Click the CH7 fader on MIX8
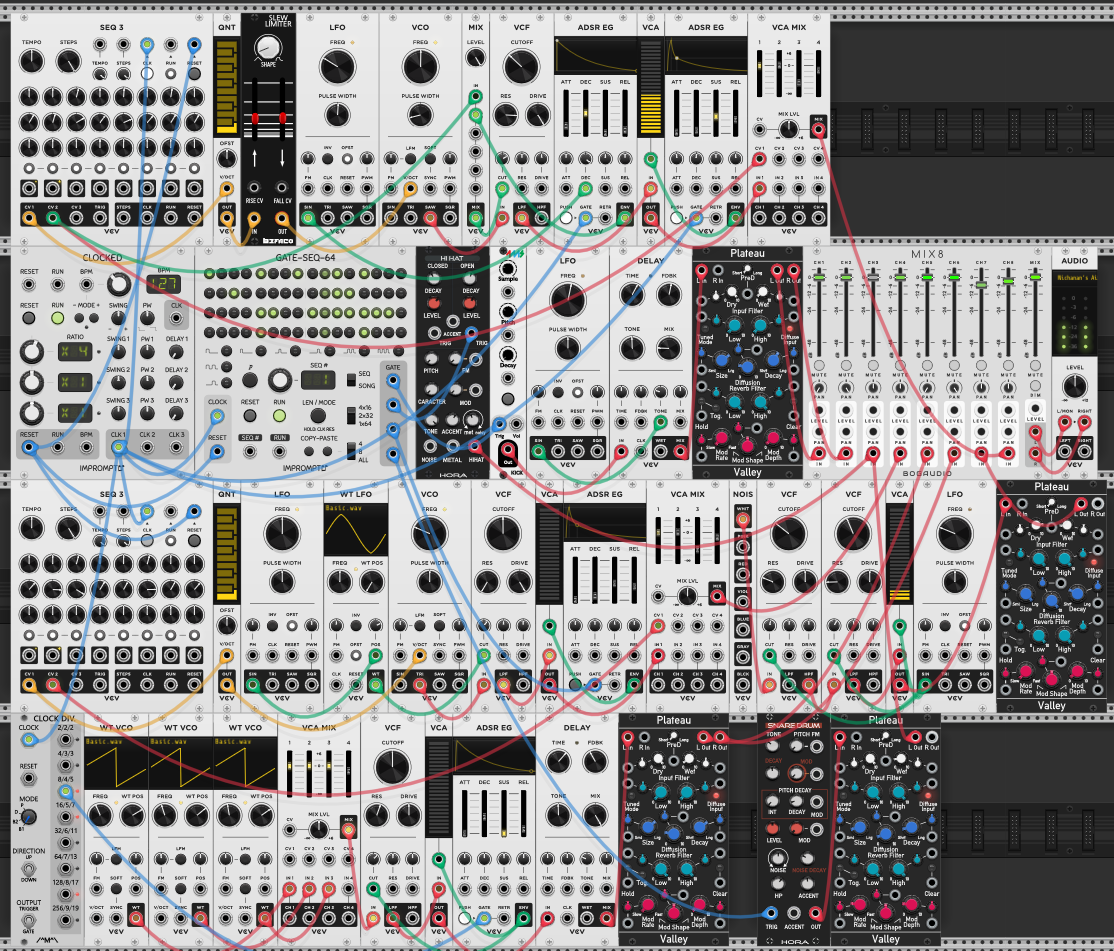Viewport: 1114px width, 951px height. tap(981, 284)
